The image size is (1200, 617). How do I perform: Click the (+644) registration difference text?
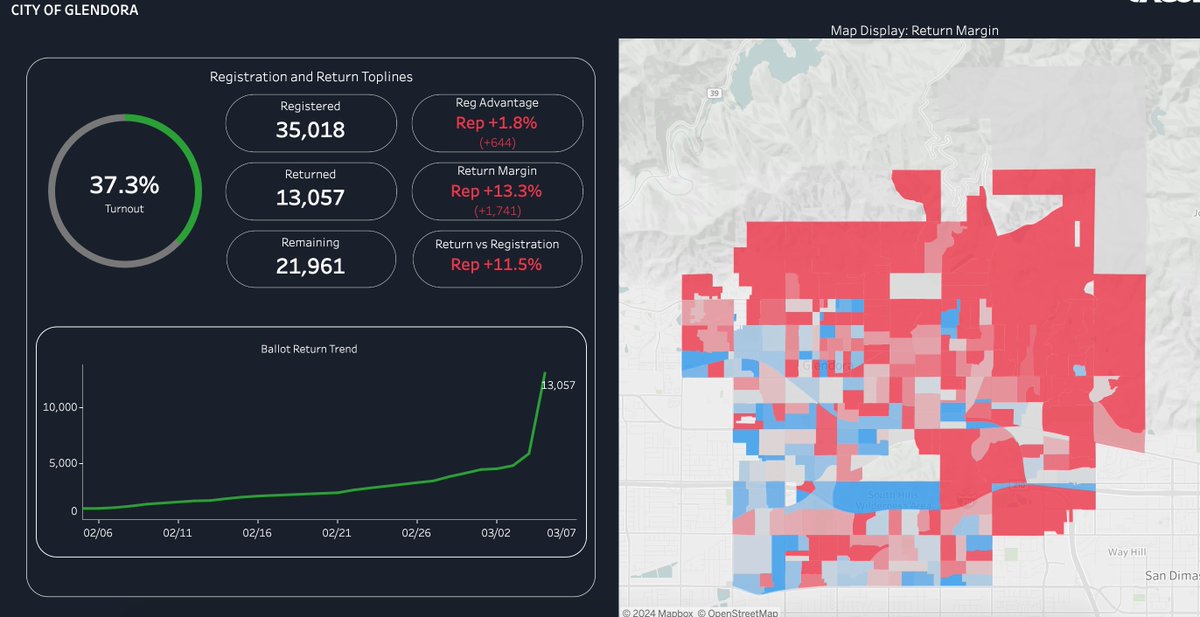pyautogui.click(x=497, y=143)
